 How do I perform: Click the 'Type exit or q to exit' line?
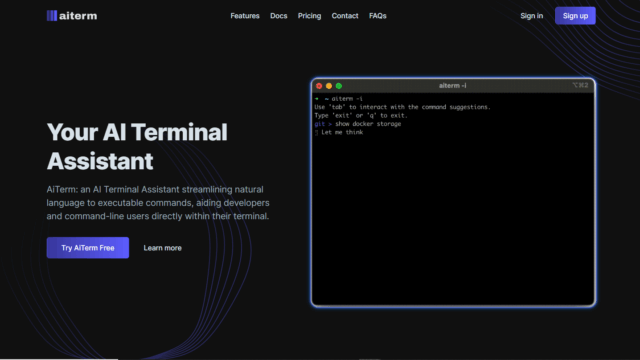pyautogui.click(x=361, y=116)
